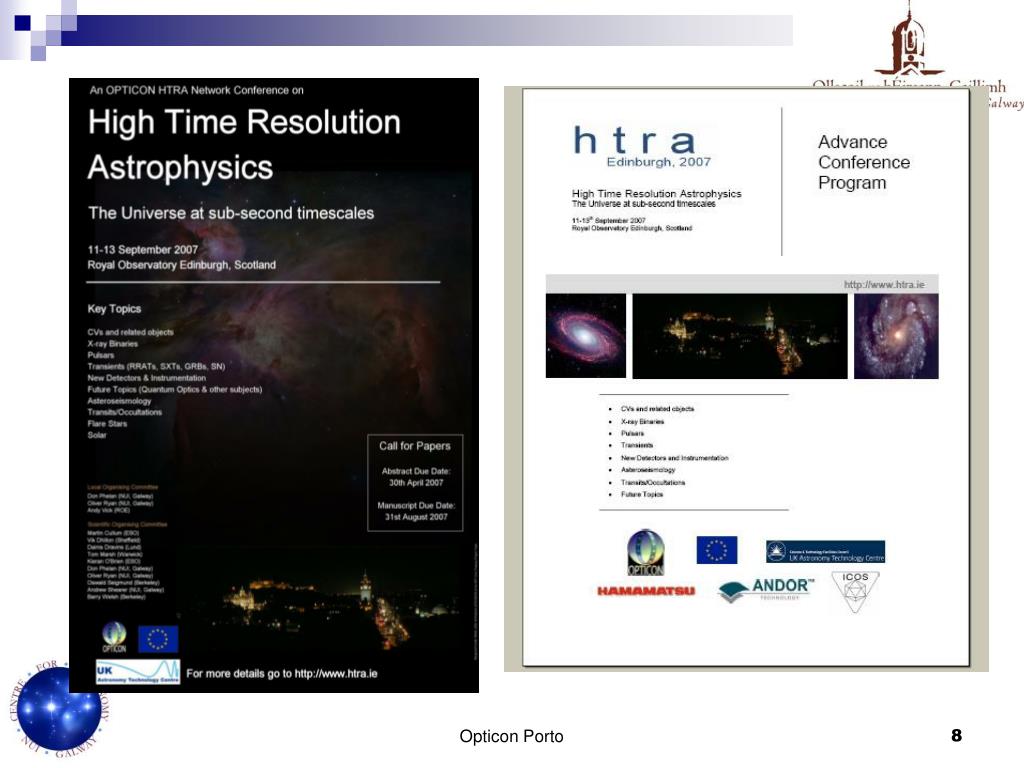The image size is (1024, 768).
Task: Click 'Abstract Due Date: 30th April 2007'
Action: tap(416, 477)
